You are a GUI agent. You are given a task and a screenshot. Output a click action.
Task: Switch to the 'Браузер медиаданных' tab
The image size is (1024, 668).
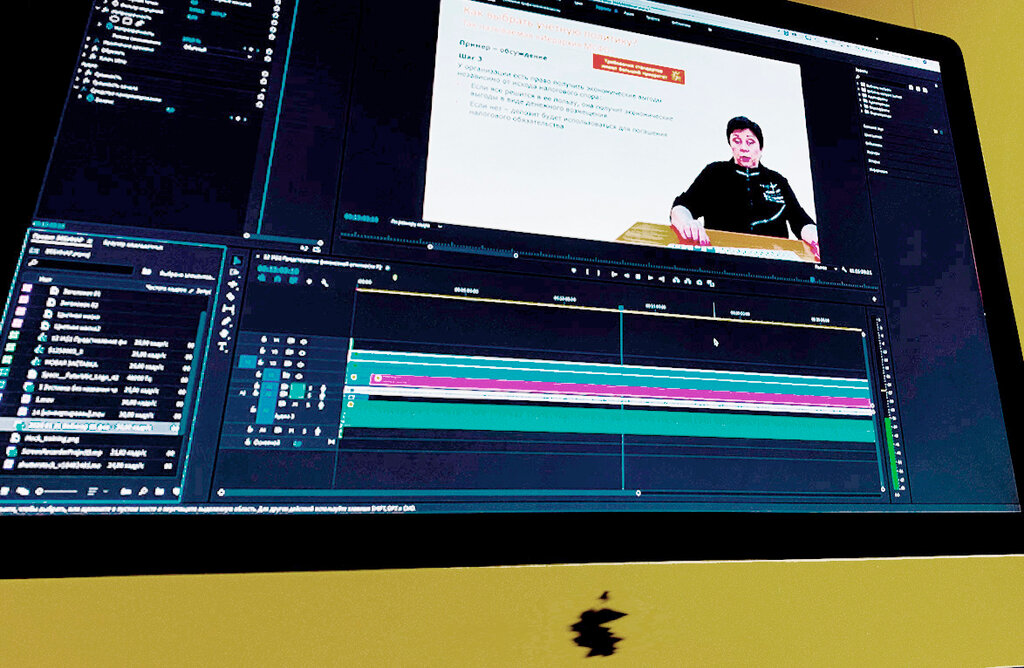134,246
